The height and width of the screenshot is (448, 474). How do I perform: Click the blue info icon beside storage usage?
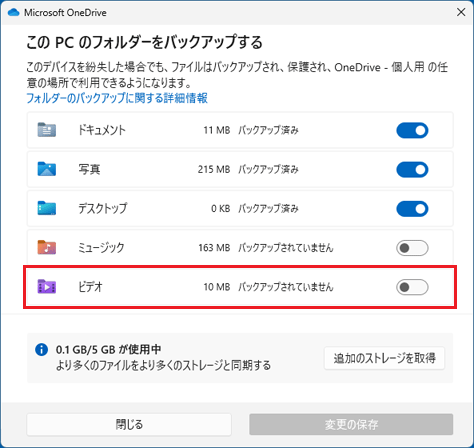41,350
